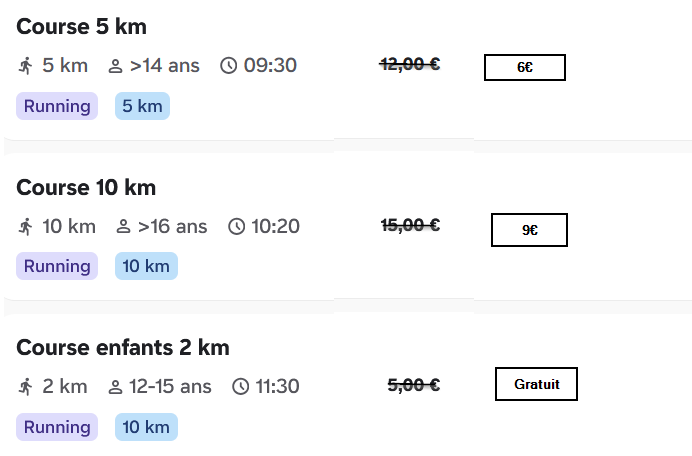Click the clock icon next to 10:20
This screenshot has width=692, height=456.
237,227
